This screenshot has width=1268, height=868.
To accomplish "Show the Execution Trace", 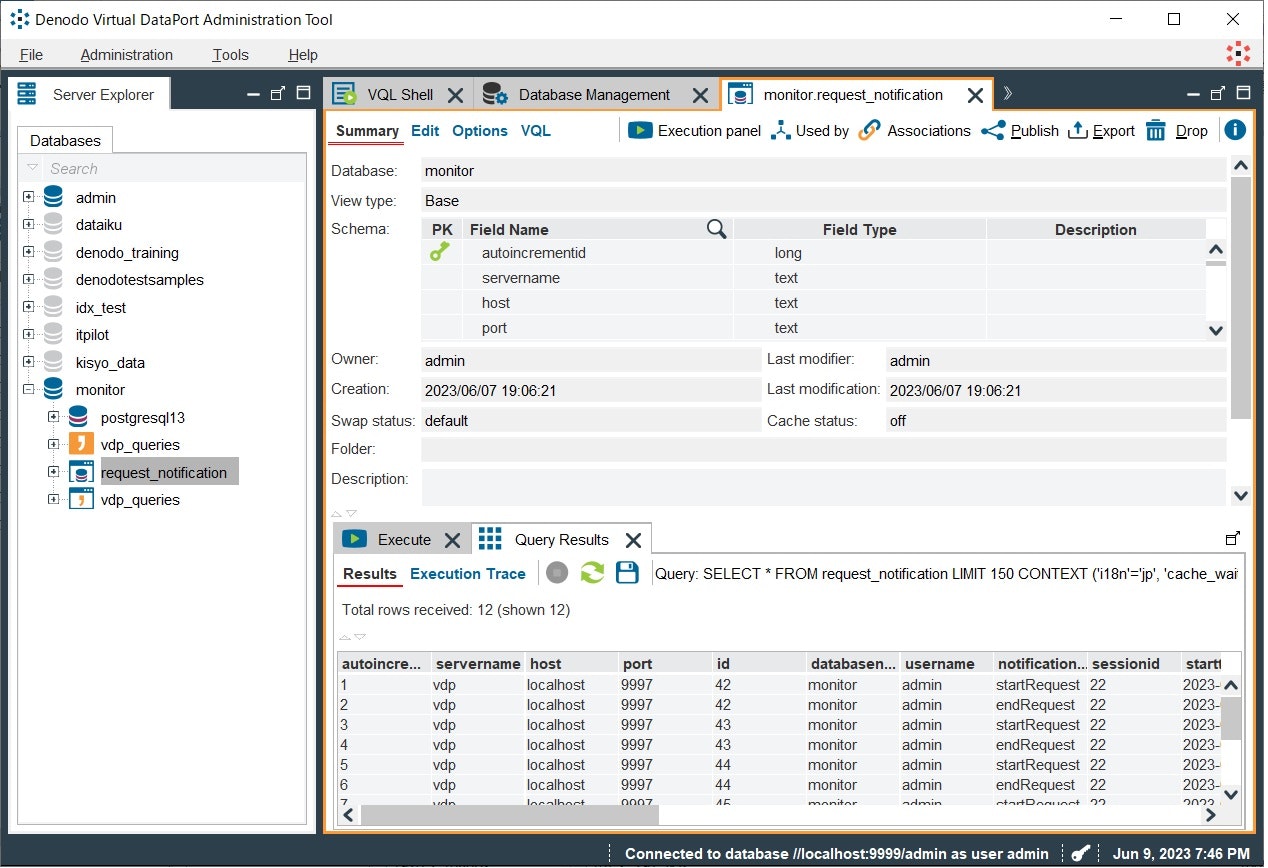I will [468, 574].
